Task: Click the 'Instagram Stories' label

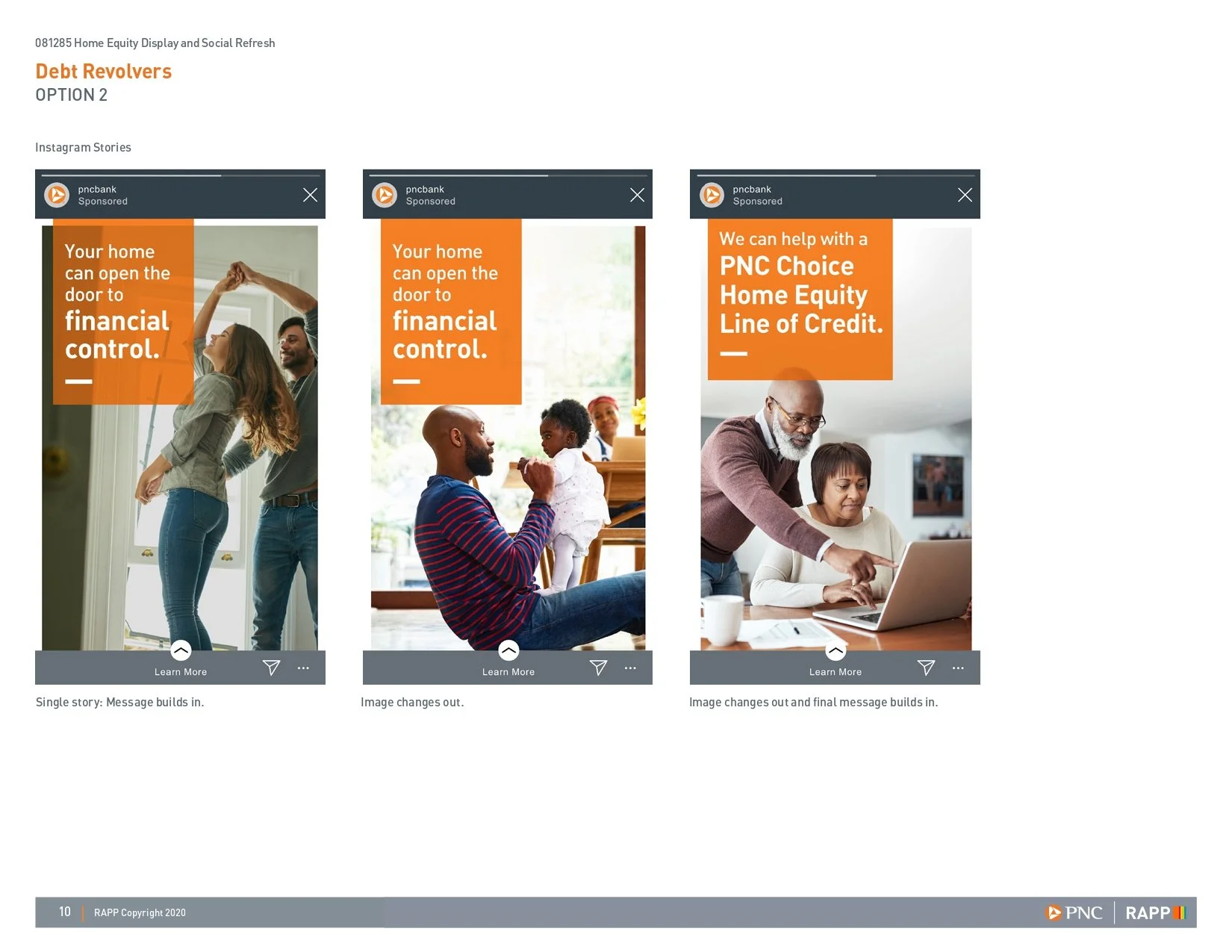Action: (x=83, y=147)
